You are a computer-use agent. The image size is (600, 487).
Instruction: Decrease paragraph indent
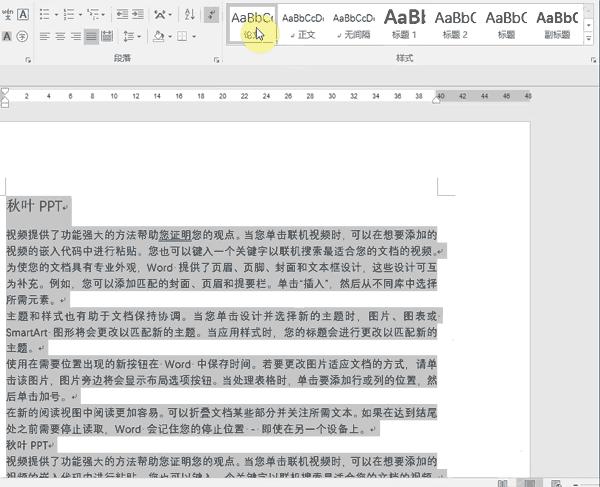122,15
